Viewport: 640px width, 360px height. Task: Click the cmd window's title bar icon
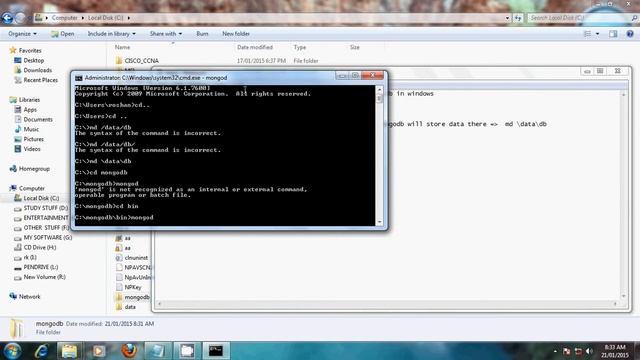pyautogui.click(x=78, y=78)
